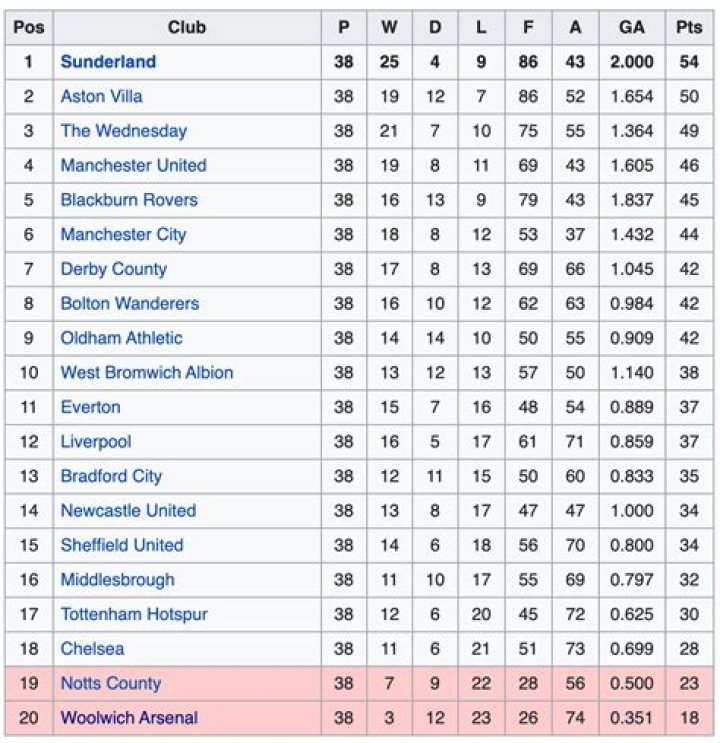Click West Bromwich Albion link
The image size is (720, 743).
tap(146, 372)
